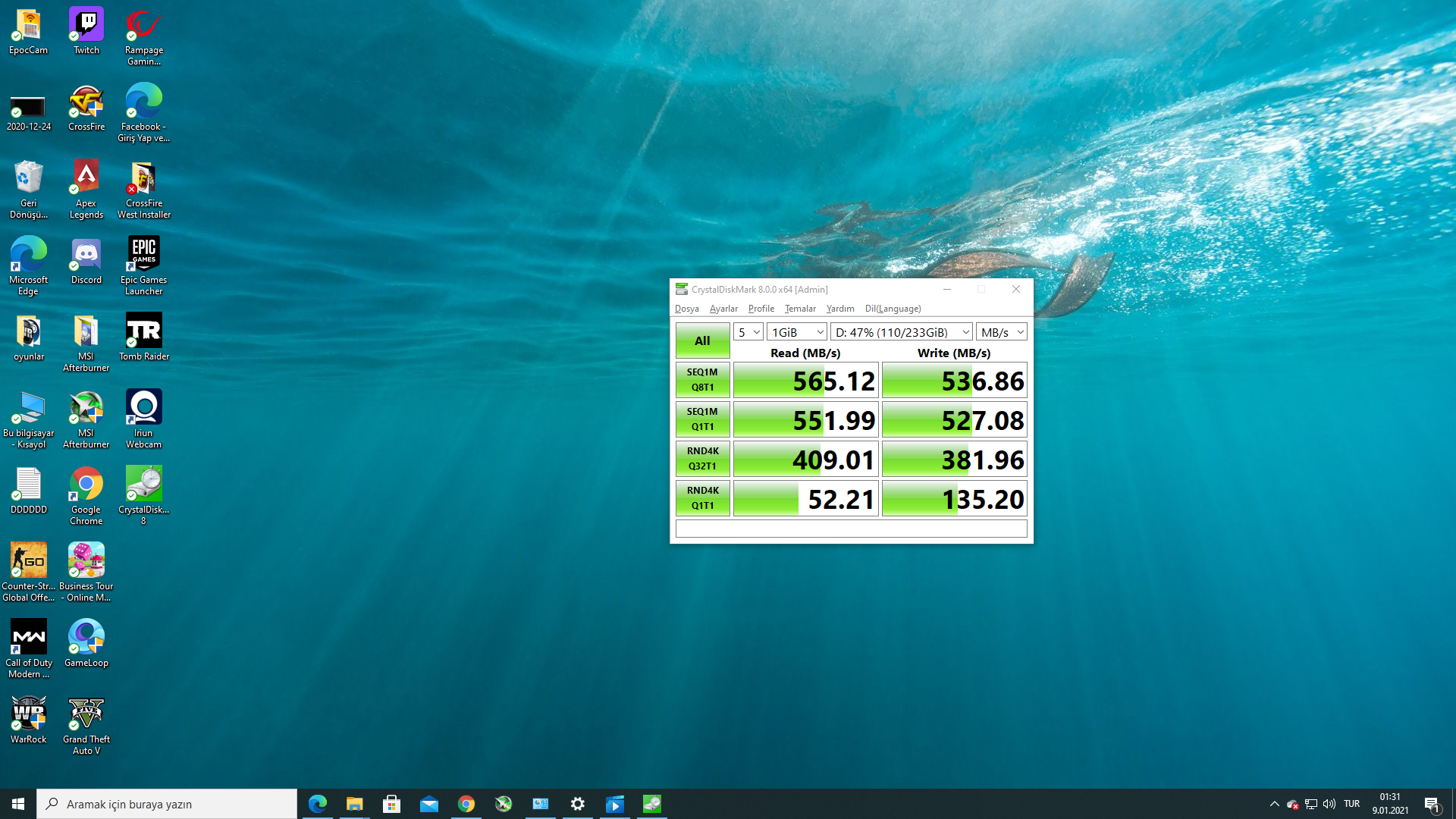The height and width of the screenshot is (819, 1456).
Task: Choose drive from D: 47% dropdown
Action: click(901, 332)
